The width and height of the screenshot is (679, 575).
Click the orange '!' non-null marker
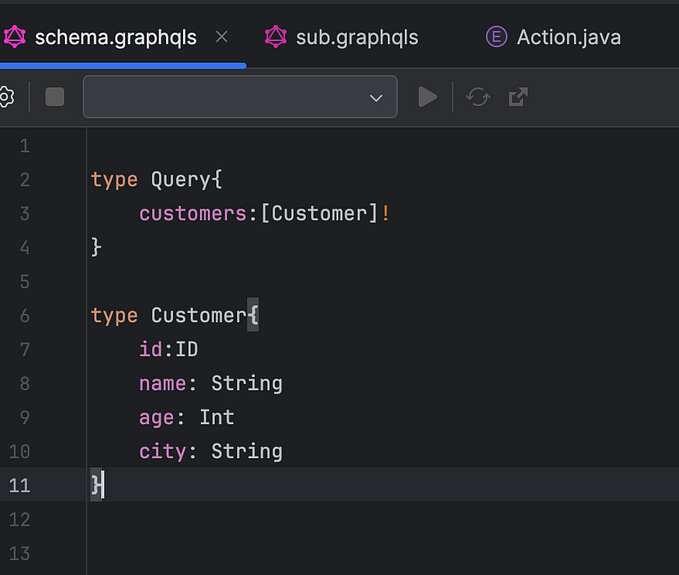click(x=385, y=213)
